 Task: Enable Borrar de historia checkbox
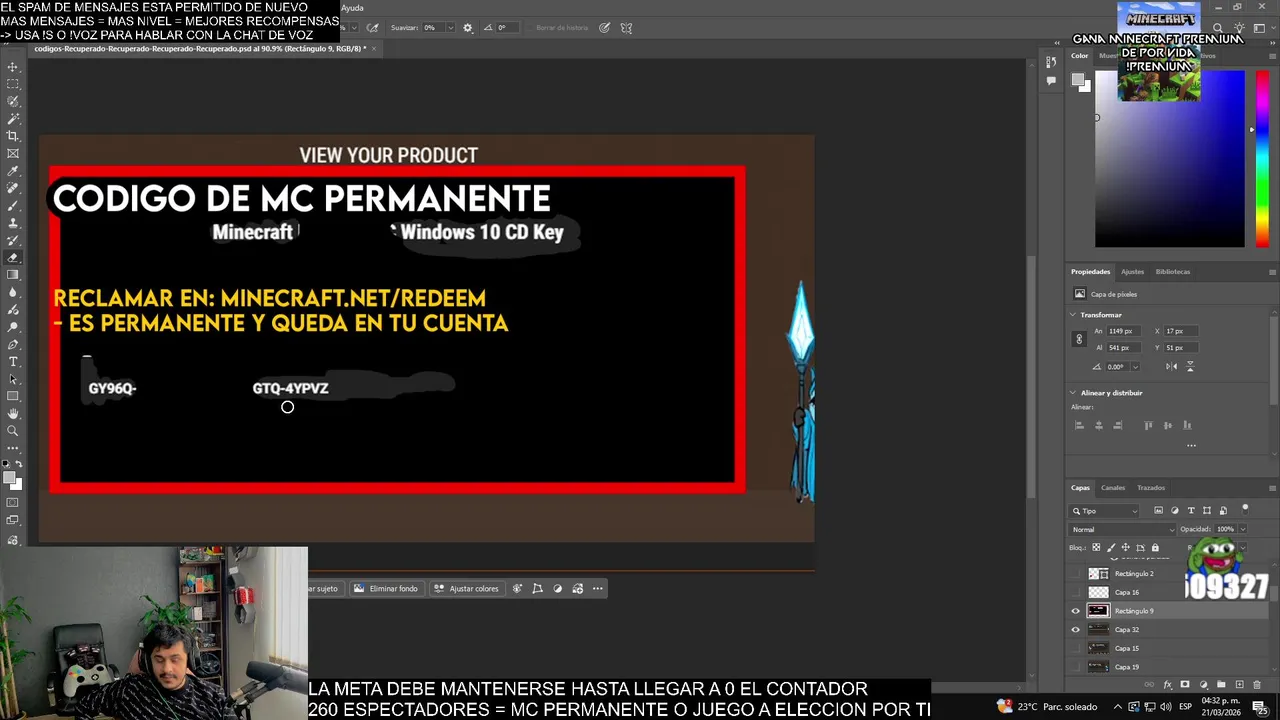point(528,28)
